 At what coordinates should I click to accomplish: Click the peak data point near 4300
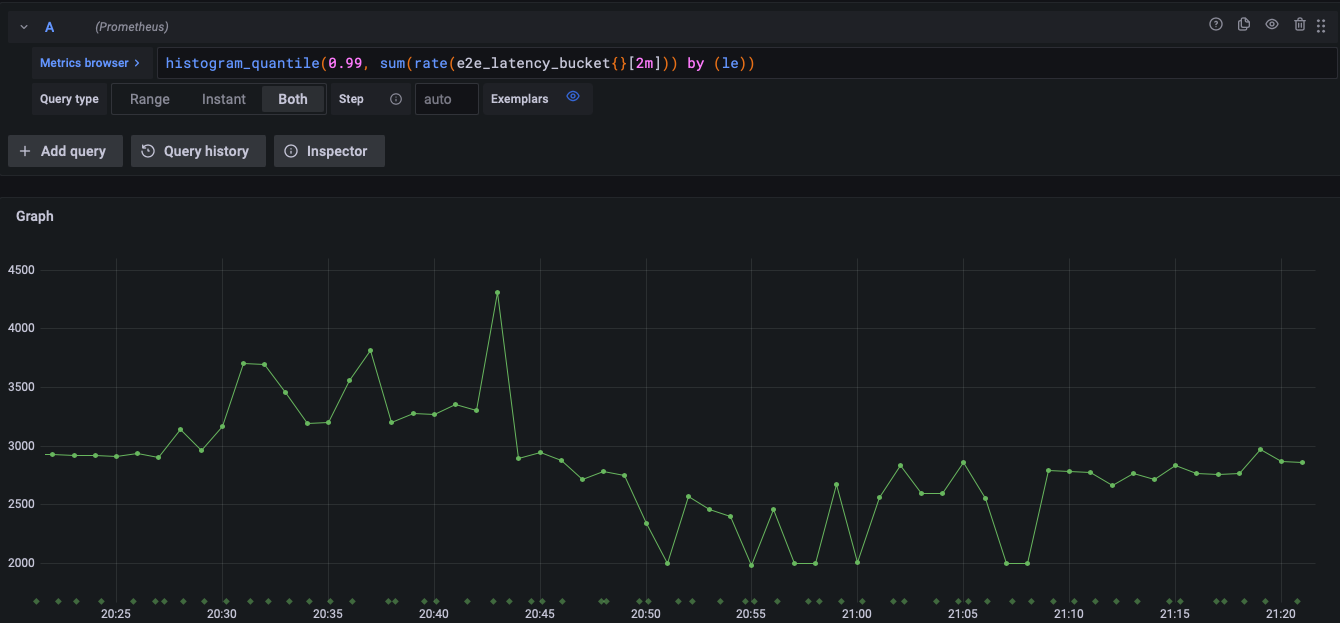(x=497, y=293)
